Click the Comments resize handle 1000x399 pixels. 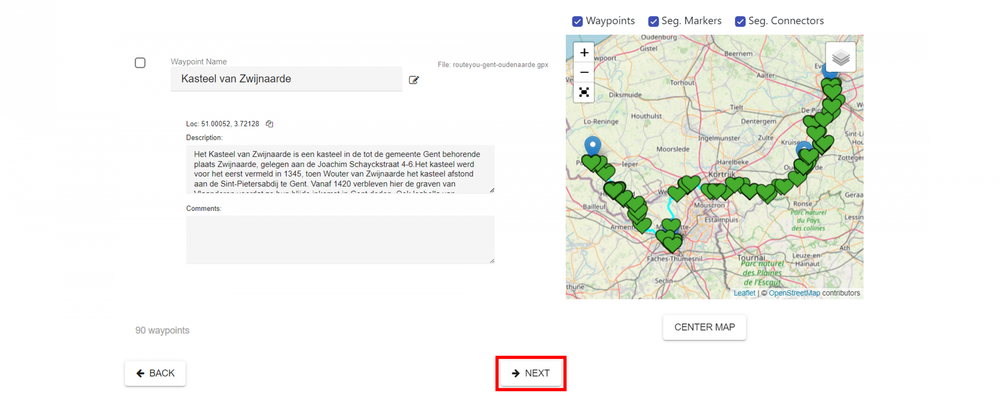coord(491,261)
